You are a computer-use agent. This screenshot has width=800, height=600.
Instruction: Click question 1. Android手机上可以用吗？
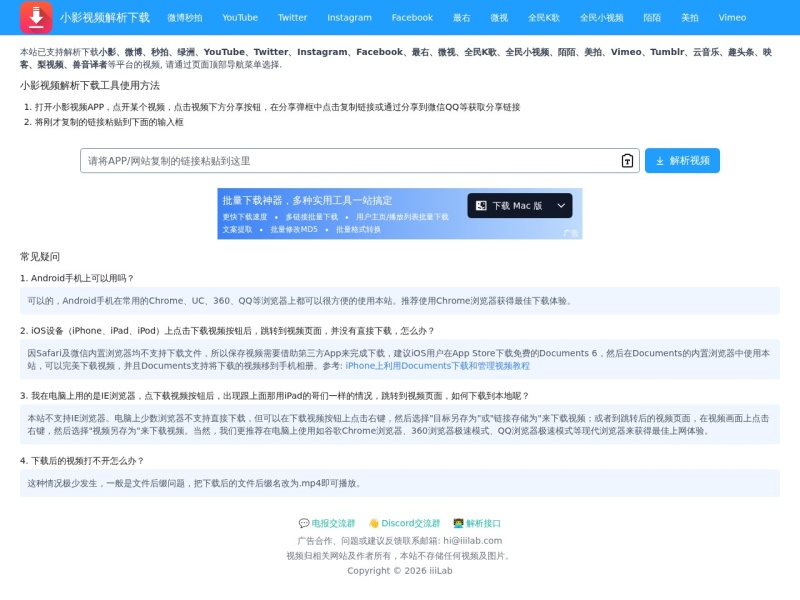click(77, 278)
